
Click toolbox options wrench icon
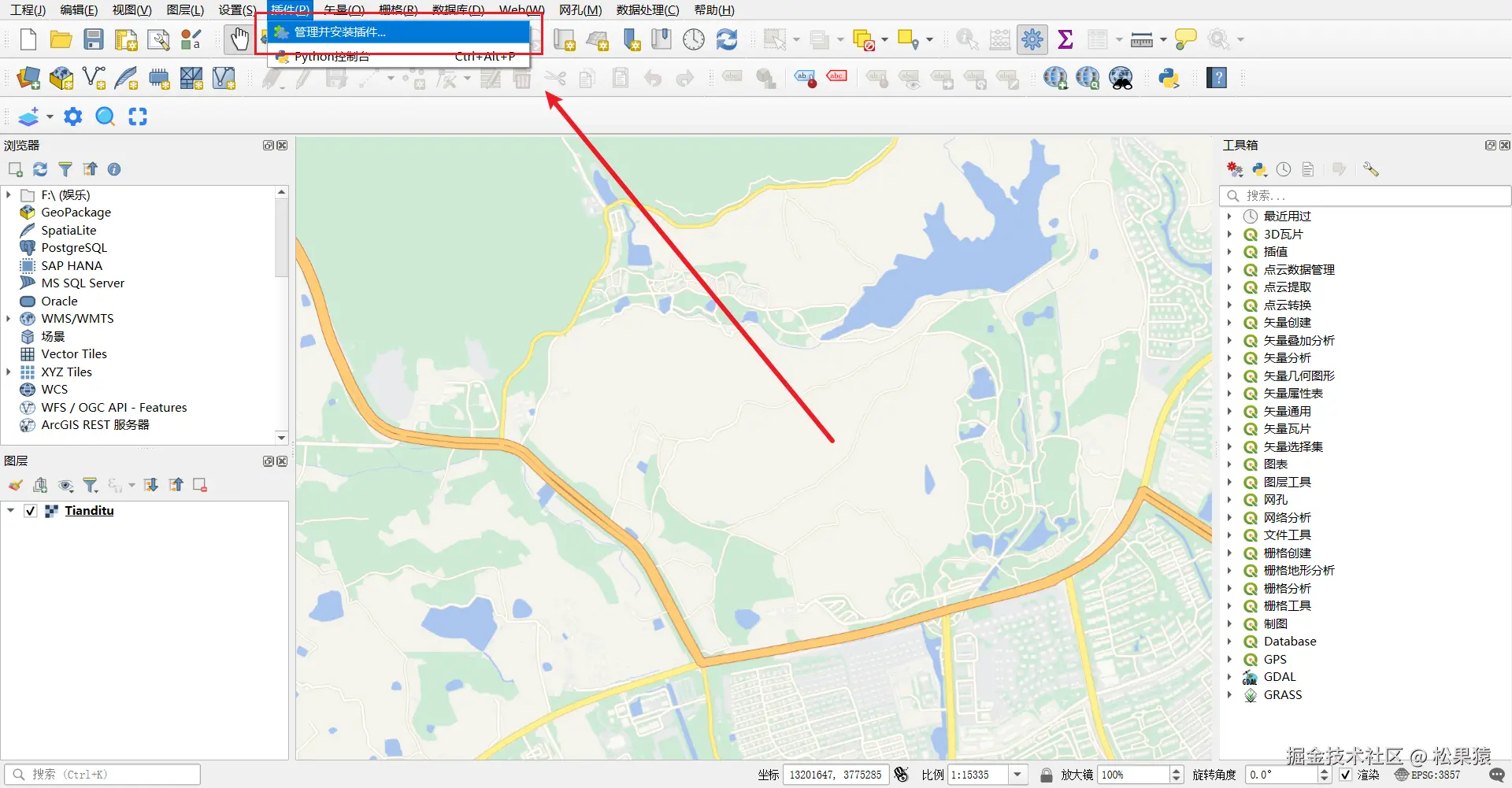[x=1370, y=169]
